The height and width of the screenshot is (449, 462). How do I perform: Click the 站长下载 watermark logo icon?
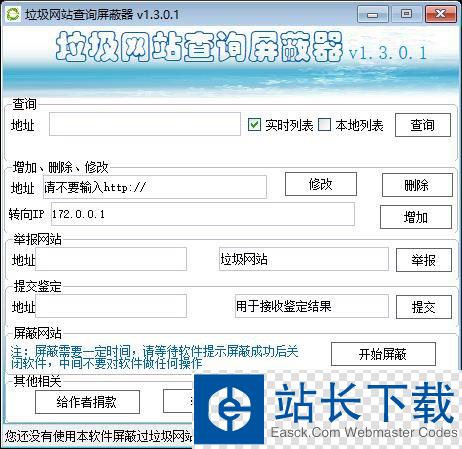(x=229, y=409)
